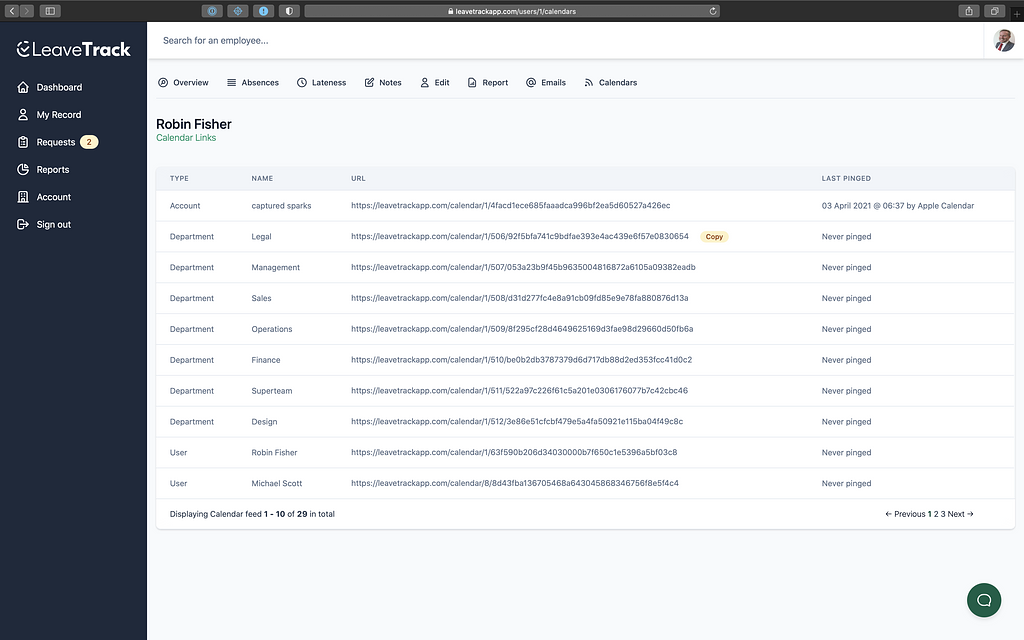Open the Notes tab
The height and width of the screenshot is (640, 1024).
click(x=383, y=82)
